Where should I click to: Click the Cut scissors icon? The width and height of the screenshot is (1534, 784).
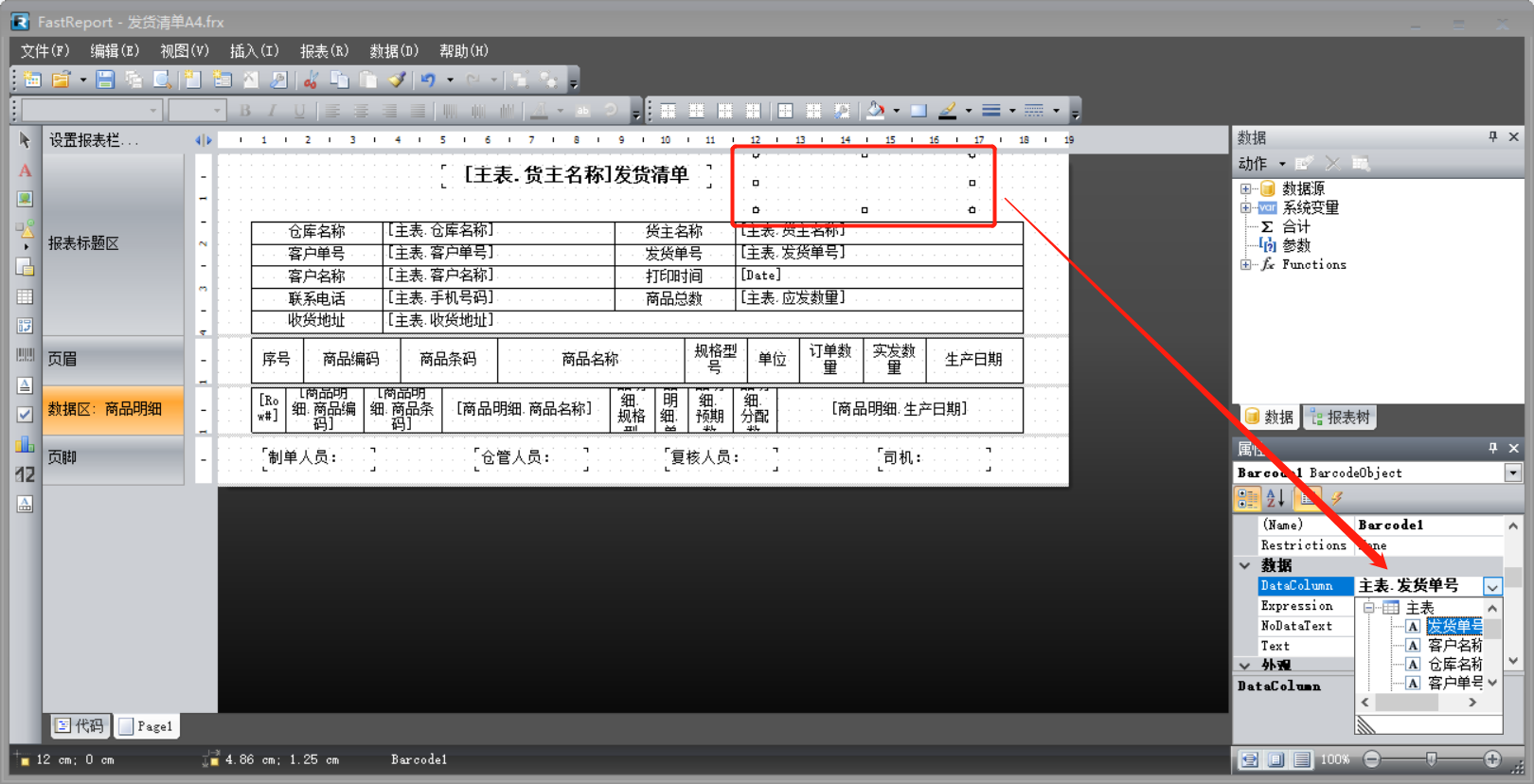[x=310, y=80]
